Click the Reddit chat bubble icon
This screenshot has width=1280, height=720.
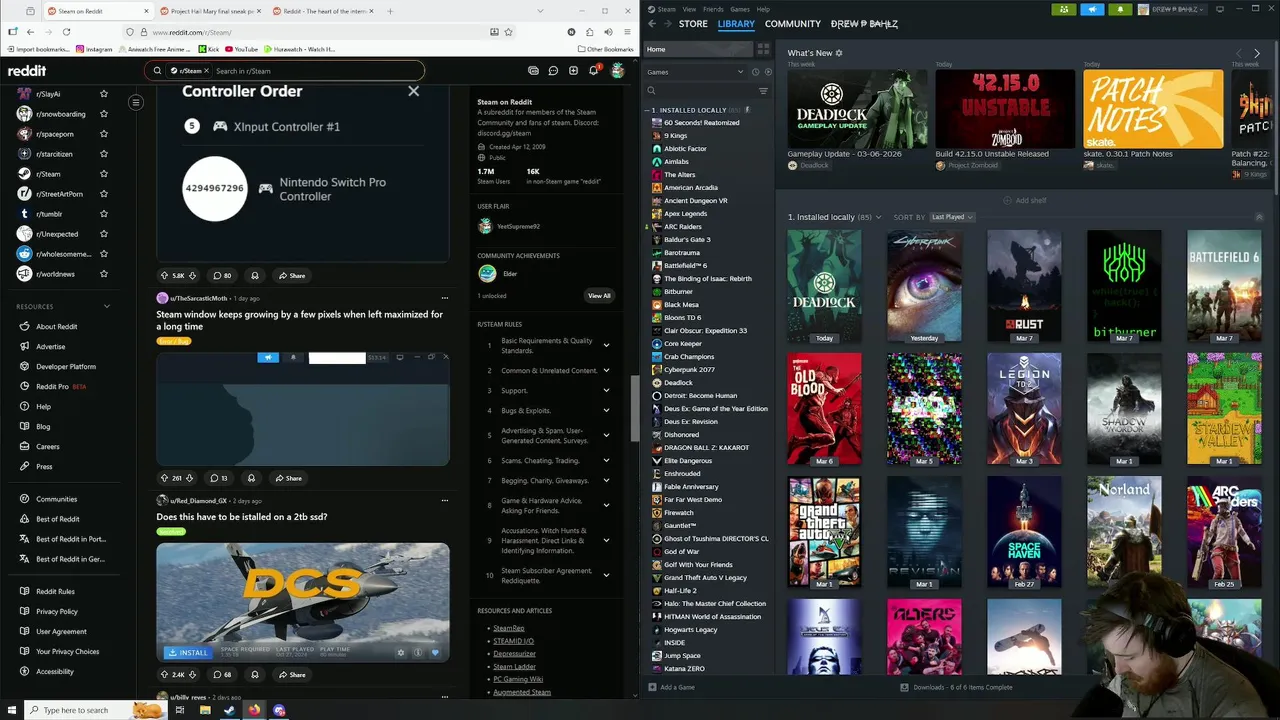[x=553, y=71]
